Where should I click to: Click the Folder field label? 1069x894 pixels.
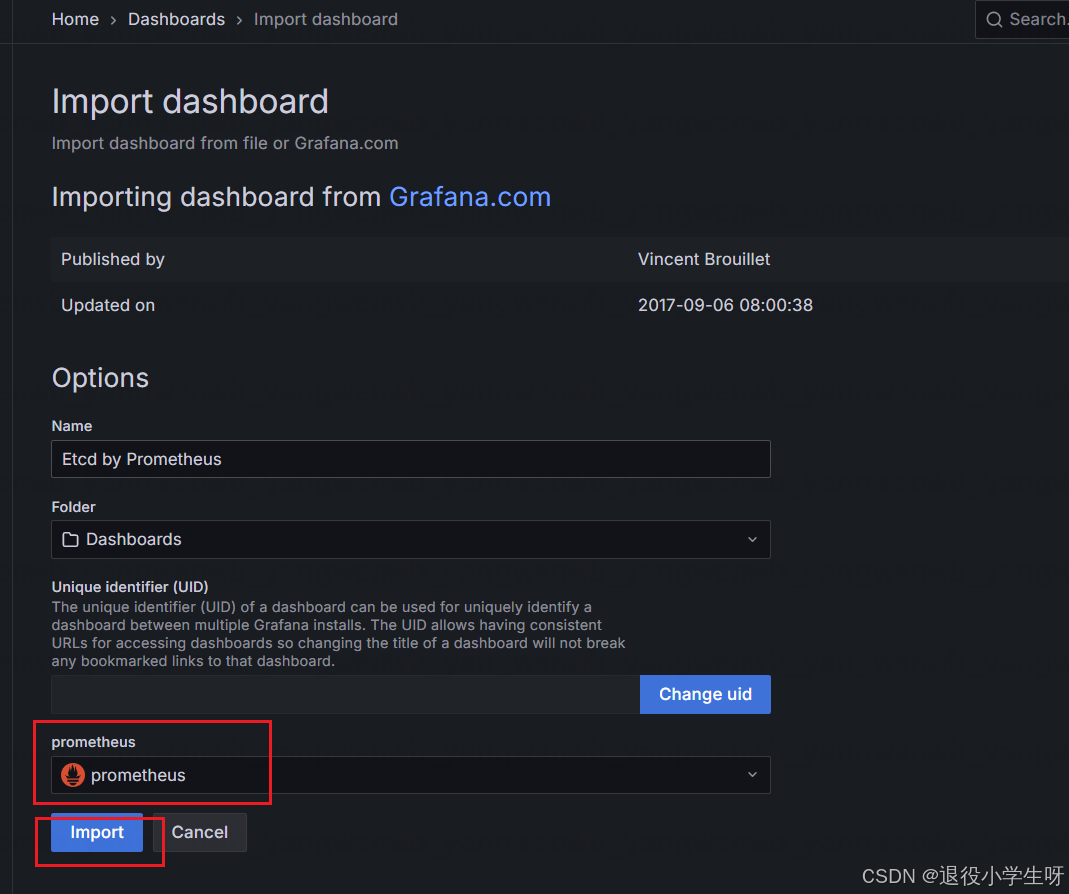(x=74, y=507)
